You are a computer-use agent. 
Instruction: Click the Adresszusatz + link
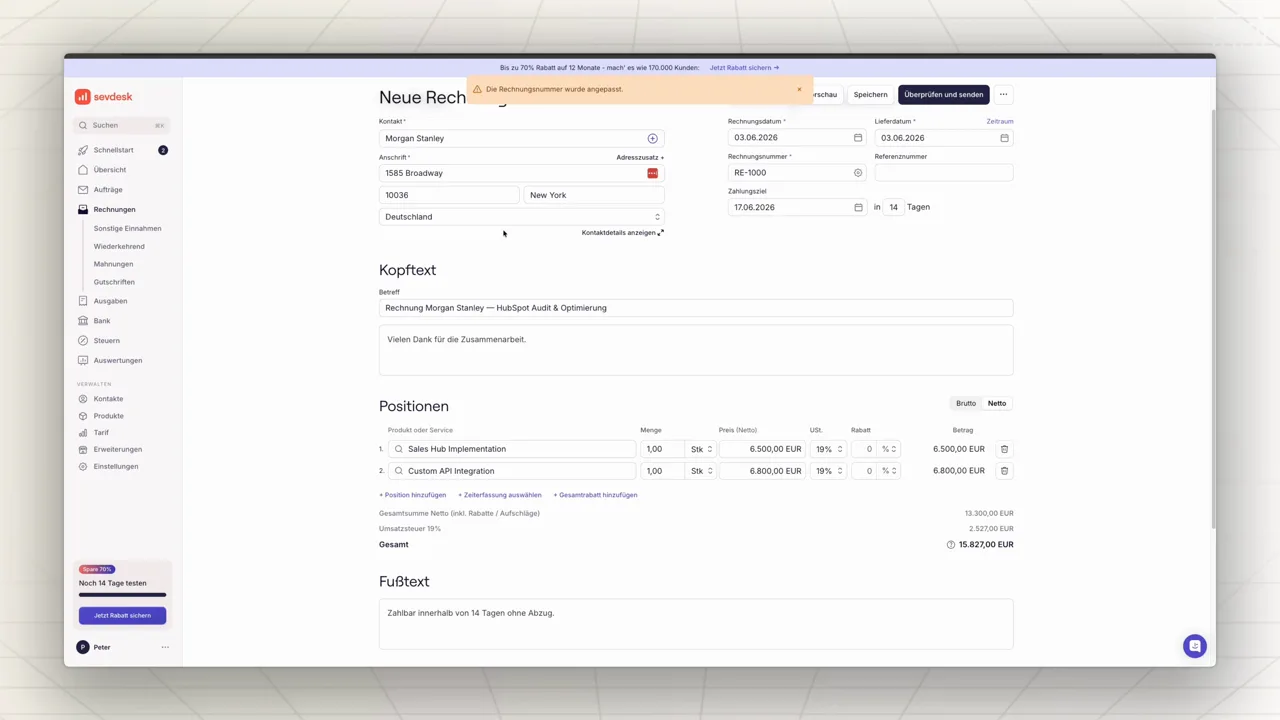(640, 158)
